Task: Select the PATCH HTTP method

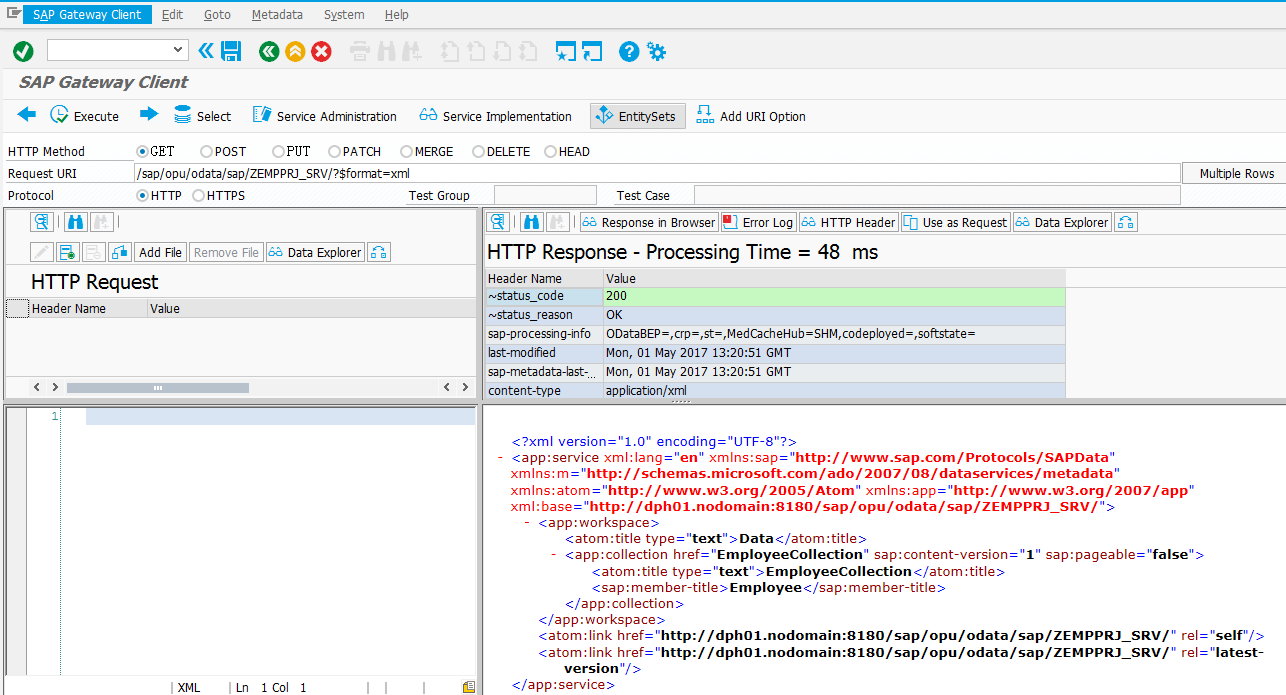Action: (x=334, y=152)
